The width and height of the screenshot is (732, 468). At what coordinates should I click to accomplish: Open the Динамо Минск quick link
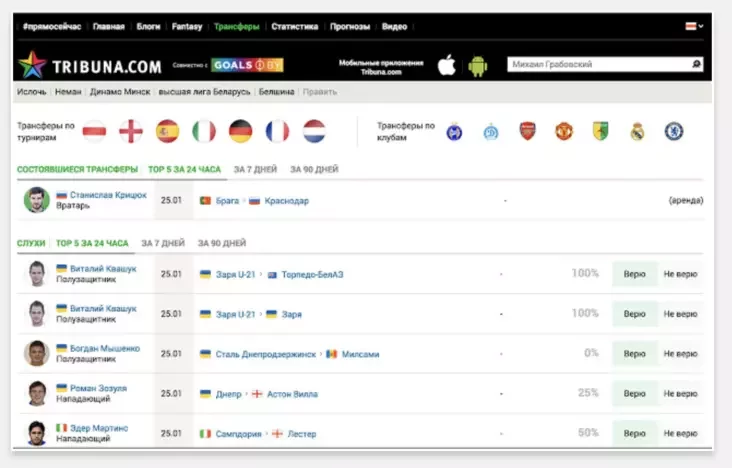[120, 92]
